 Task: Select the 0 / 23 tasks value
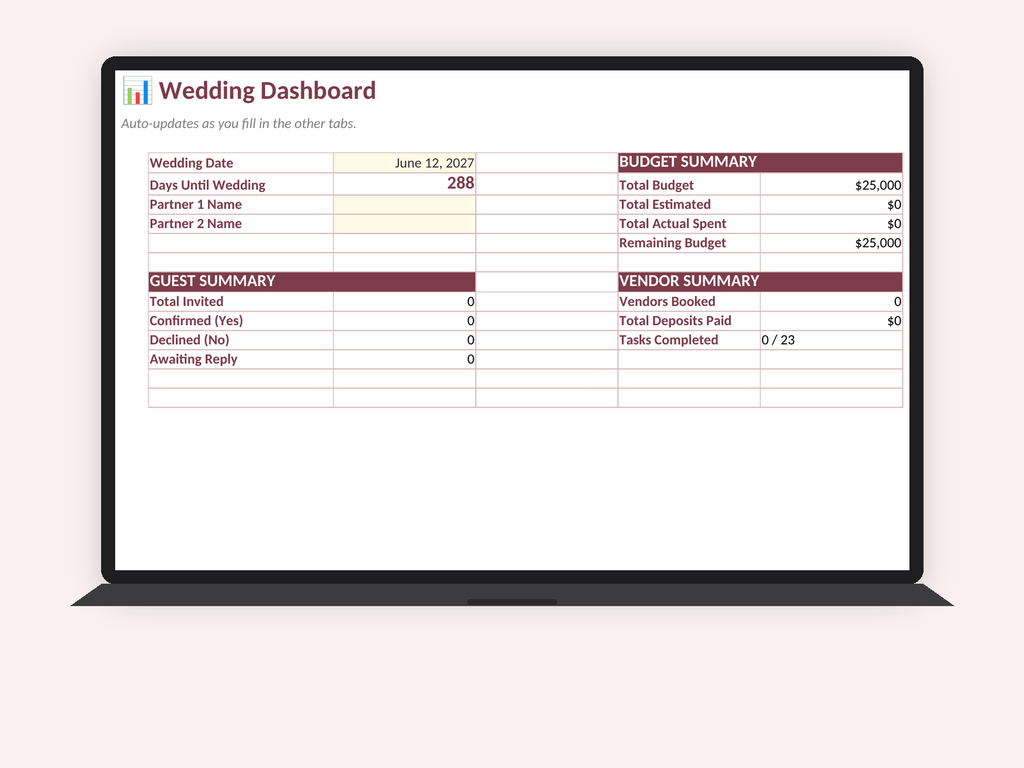coord(831,340)
